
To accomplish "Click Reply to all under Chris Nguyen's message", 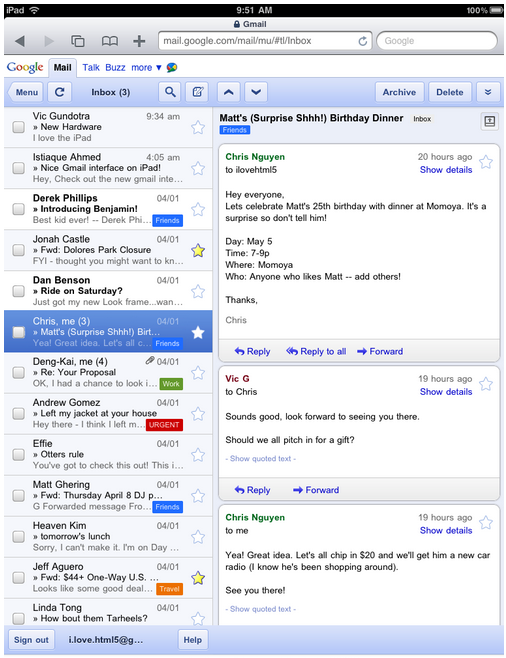I will (316, 351).
